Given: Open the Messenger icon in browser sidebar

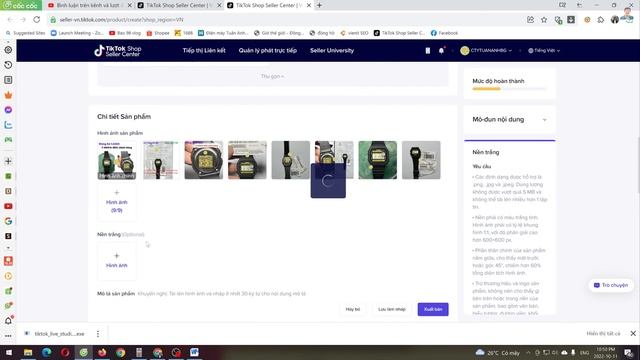Looking at the screenshot, I should (8, 110).
